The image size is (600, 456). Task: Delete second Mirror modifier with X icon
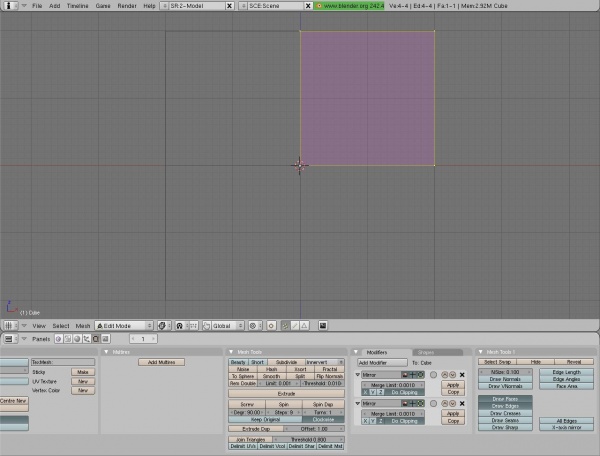click(x=462, y=404)
